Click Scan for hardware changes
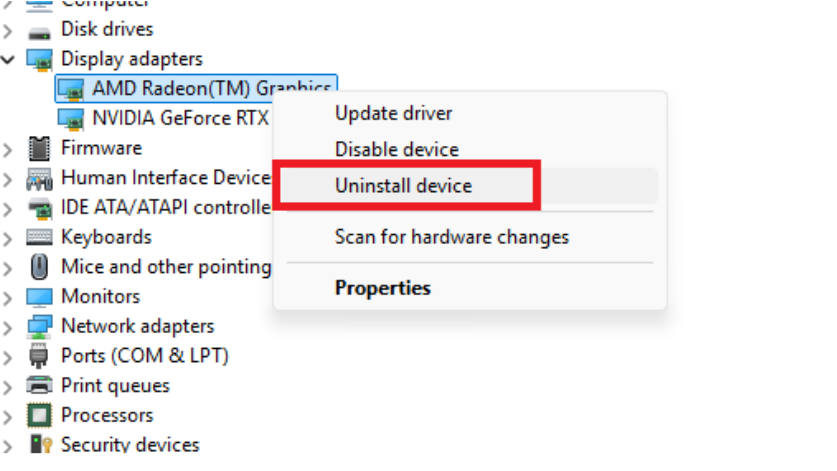The image size is (837, 471). click(451, 237)
